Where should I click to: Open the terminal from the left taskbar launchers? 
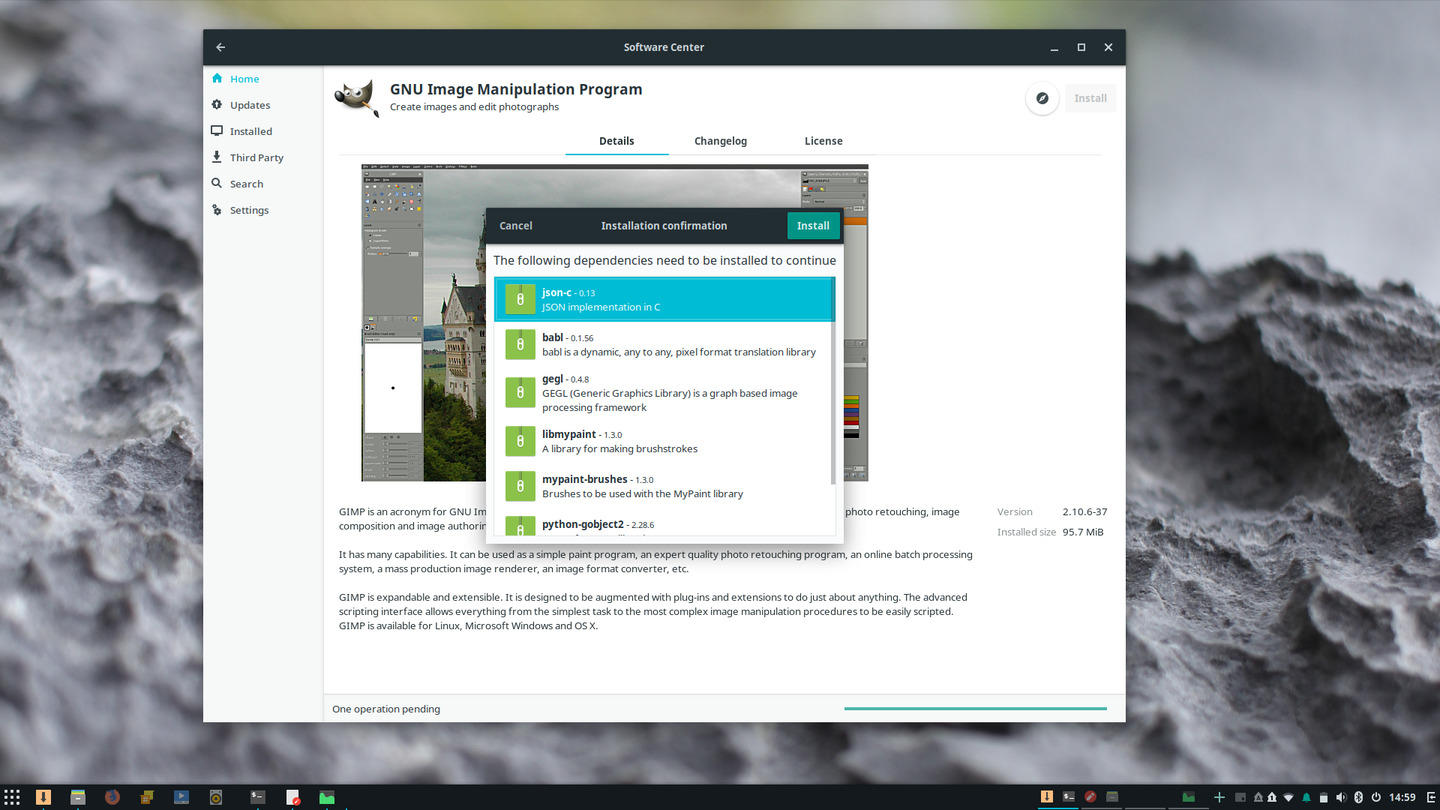tap(257, 797)
